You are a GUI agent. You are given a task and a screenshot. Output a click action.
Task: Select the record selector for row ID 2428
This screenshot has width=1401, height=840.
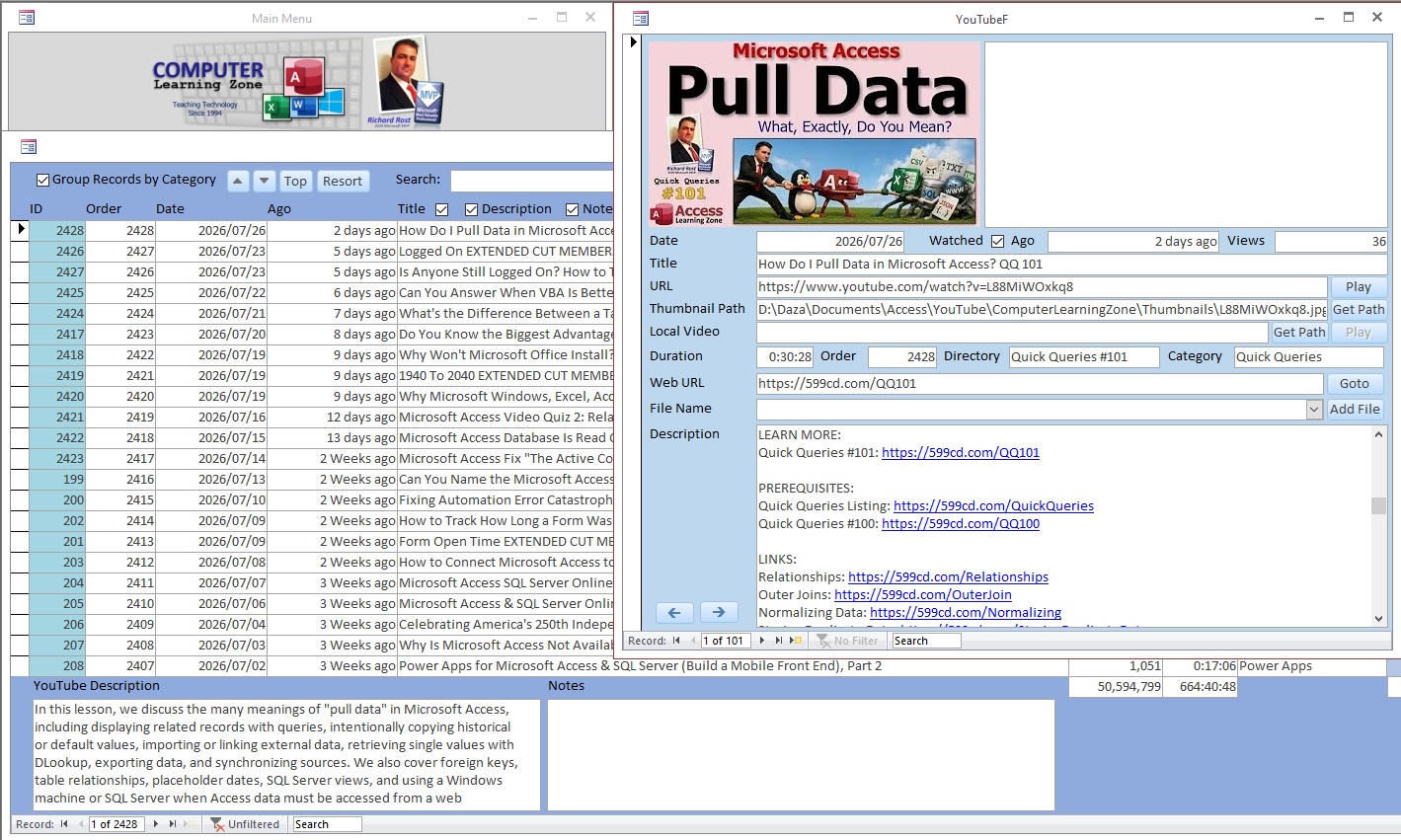20,230
